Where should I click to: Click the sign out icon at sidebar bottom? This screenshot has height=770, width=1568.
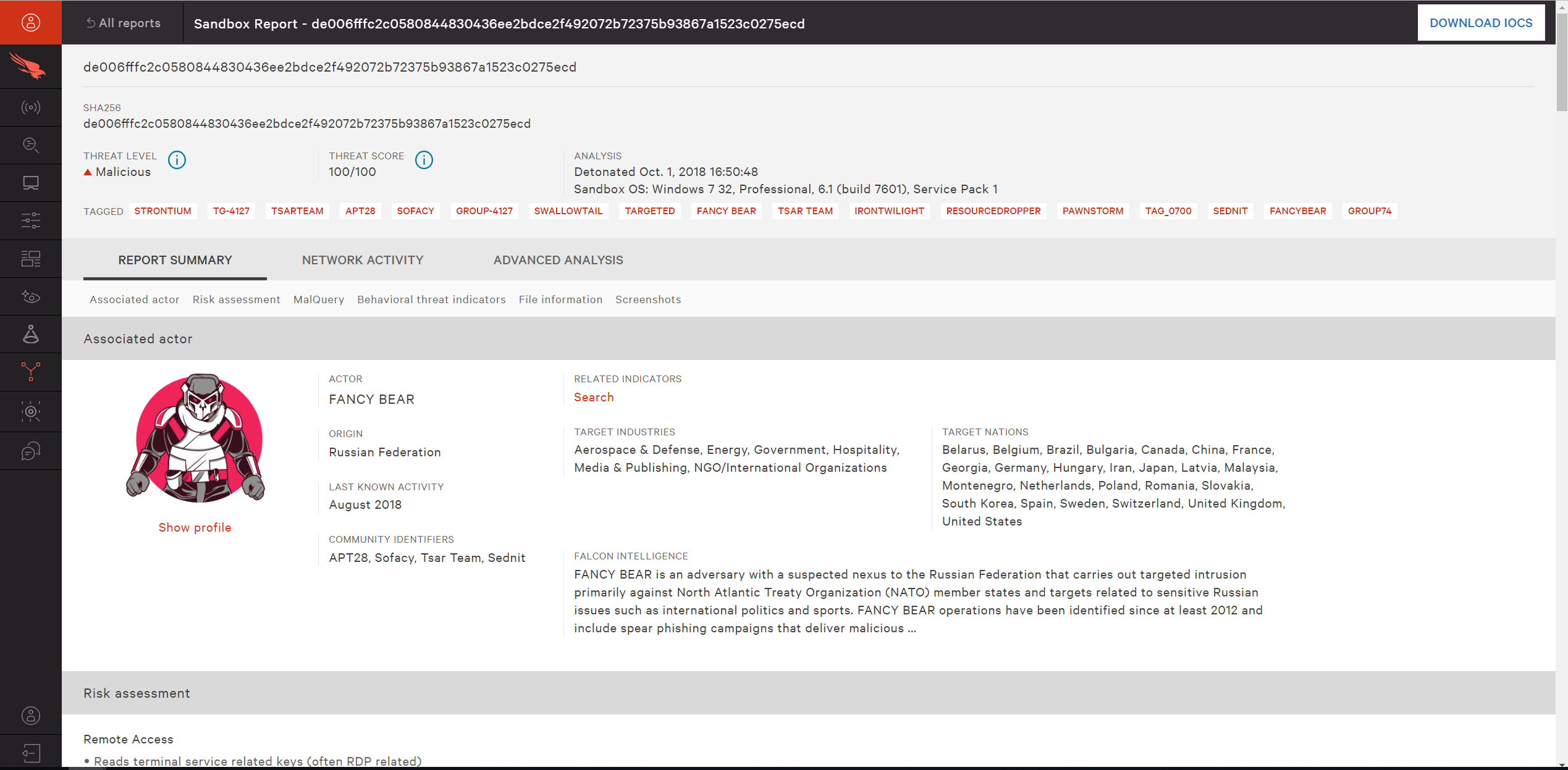pos(30,753)
